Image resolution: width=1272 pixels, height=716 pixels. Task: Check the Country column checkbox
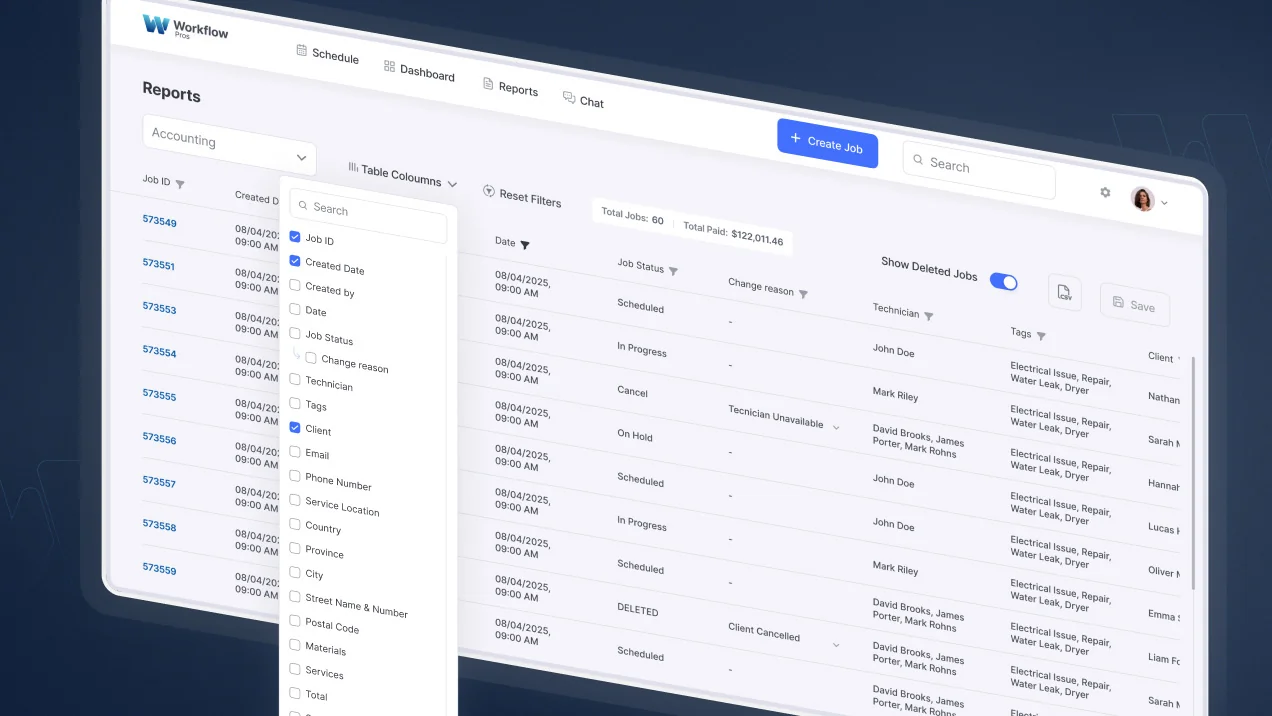[295, 524]
